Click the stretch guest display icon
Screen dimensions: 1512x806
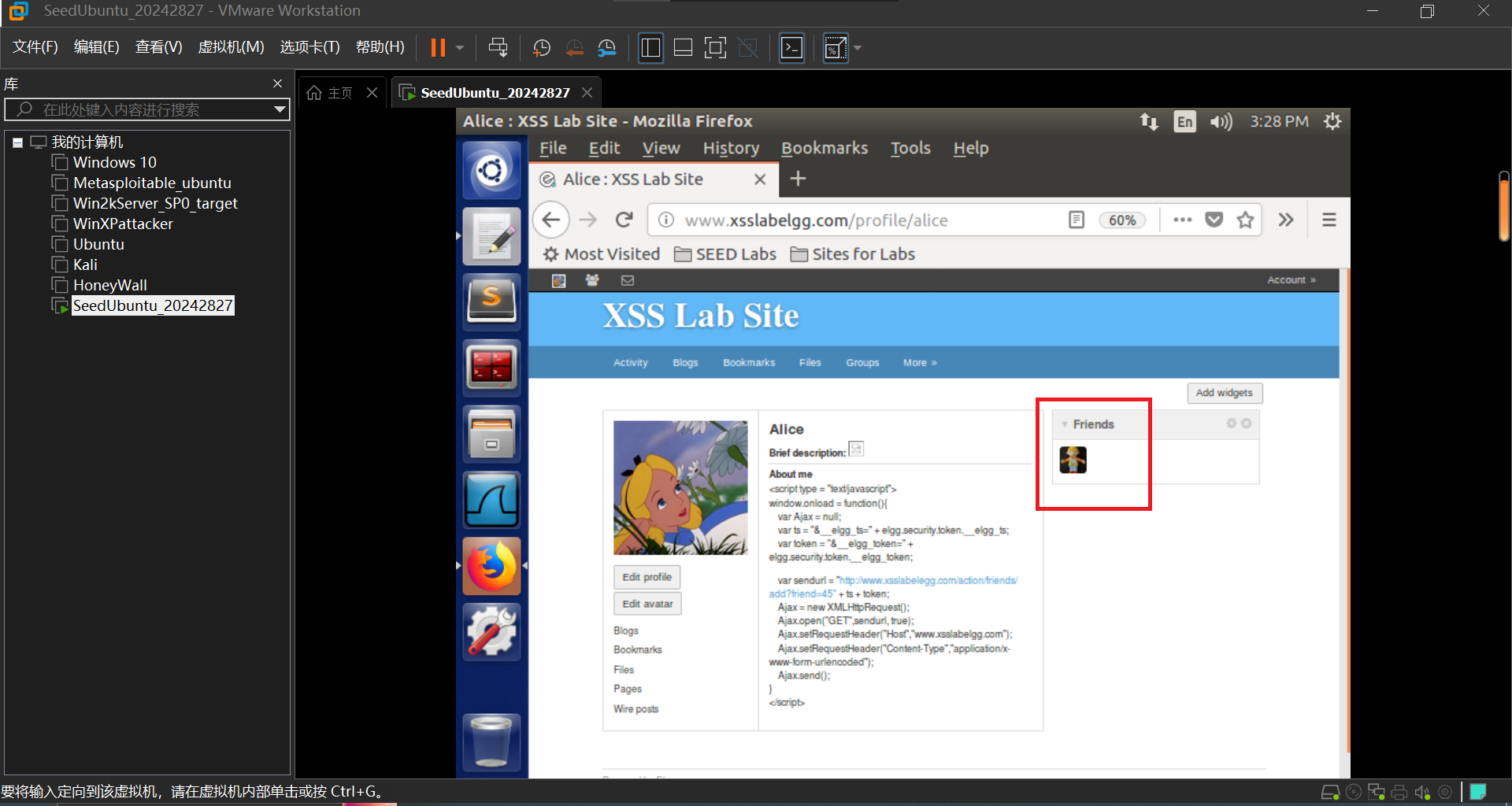835,48
